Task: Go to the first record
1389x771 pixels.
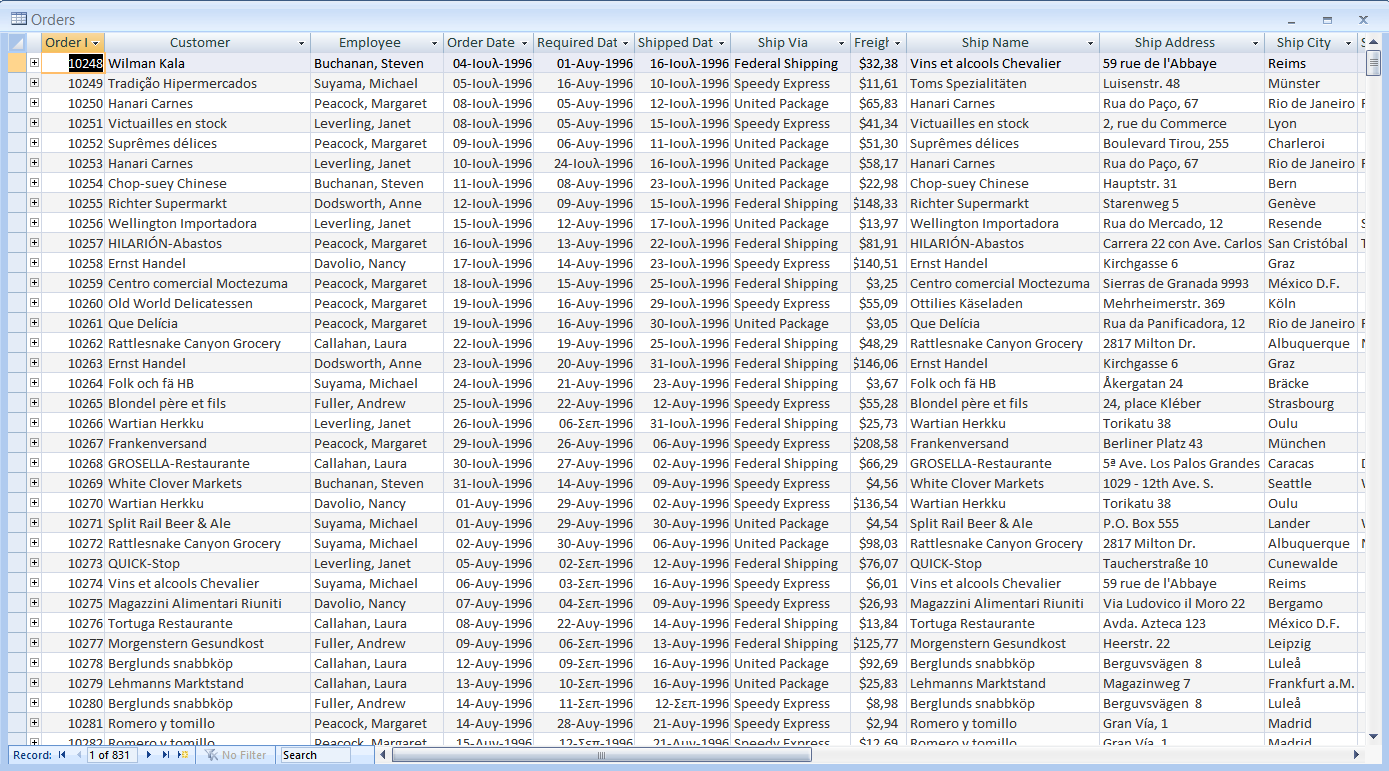Action: [x=62, y=755]
